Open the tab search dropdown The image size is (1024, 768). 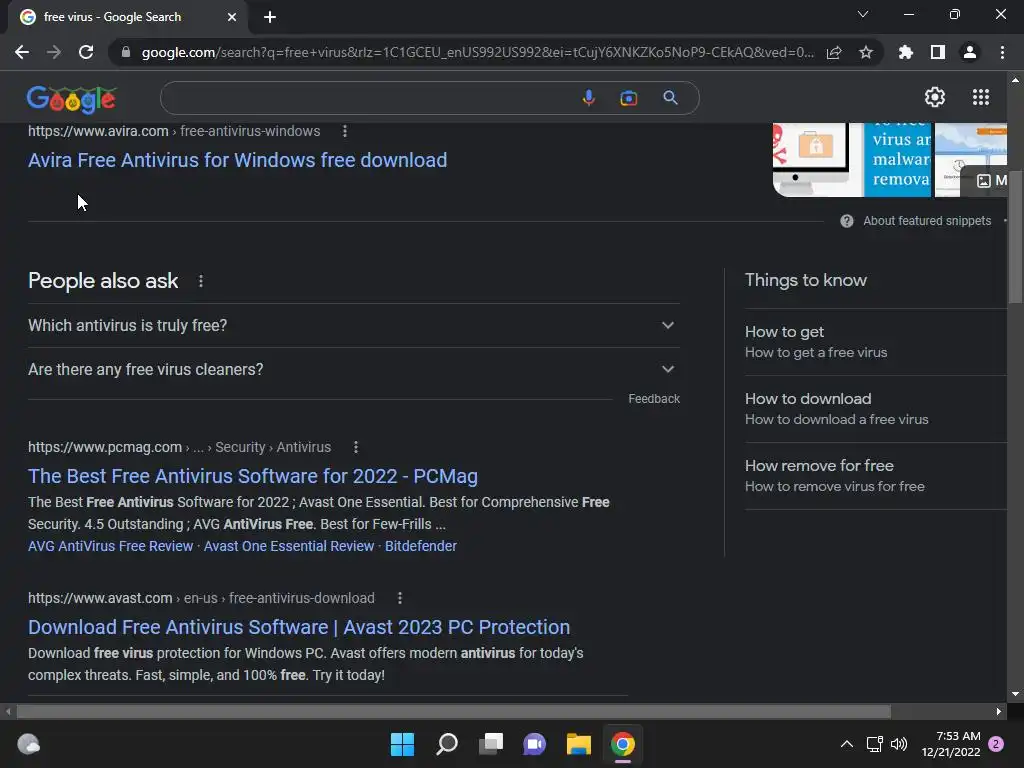coord(863,14)
